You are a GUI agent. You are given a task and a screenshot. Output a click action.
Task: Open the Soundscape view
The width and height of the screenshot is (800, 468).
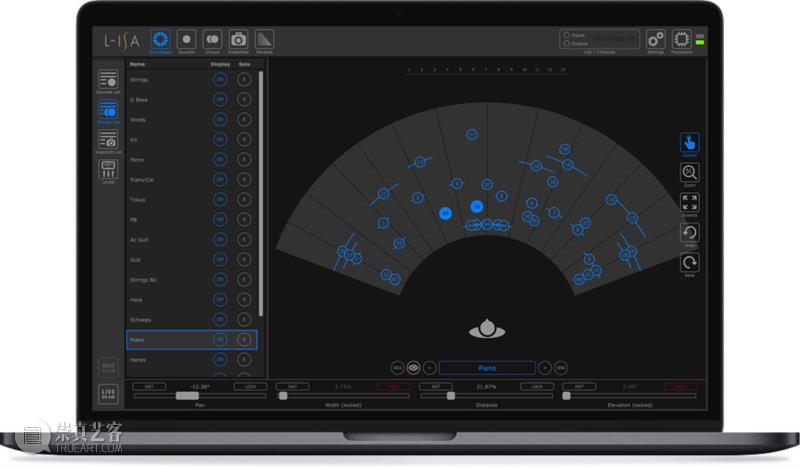coord(160,40)
